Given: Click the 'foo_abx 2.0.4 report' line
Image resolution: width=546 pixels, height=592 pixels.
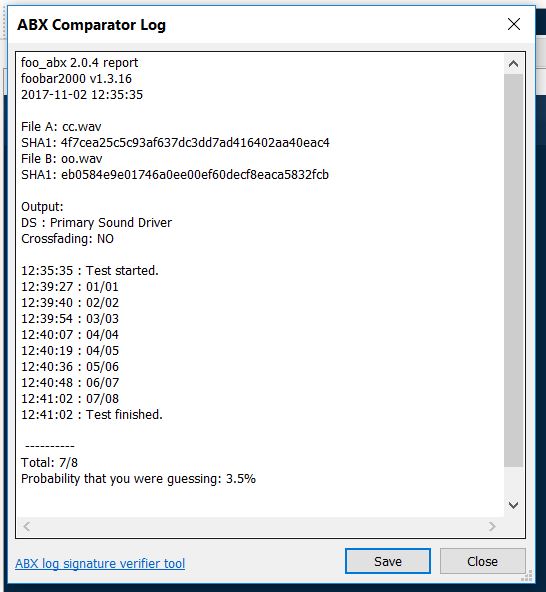Looking at the screenshot, I should [79, 63].
